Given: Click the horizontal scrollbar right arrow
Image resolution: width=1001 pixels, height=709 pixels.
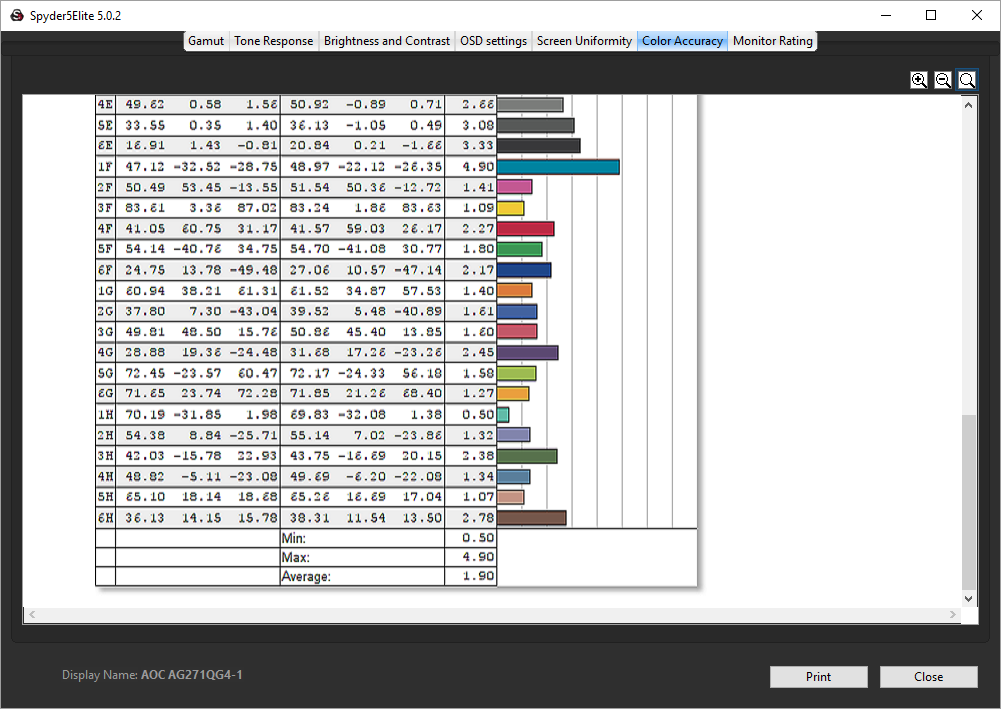Looking at the screenshot, I should point(953,614).
